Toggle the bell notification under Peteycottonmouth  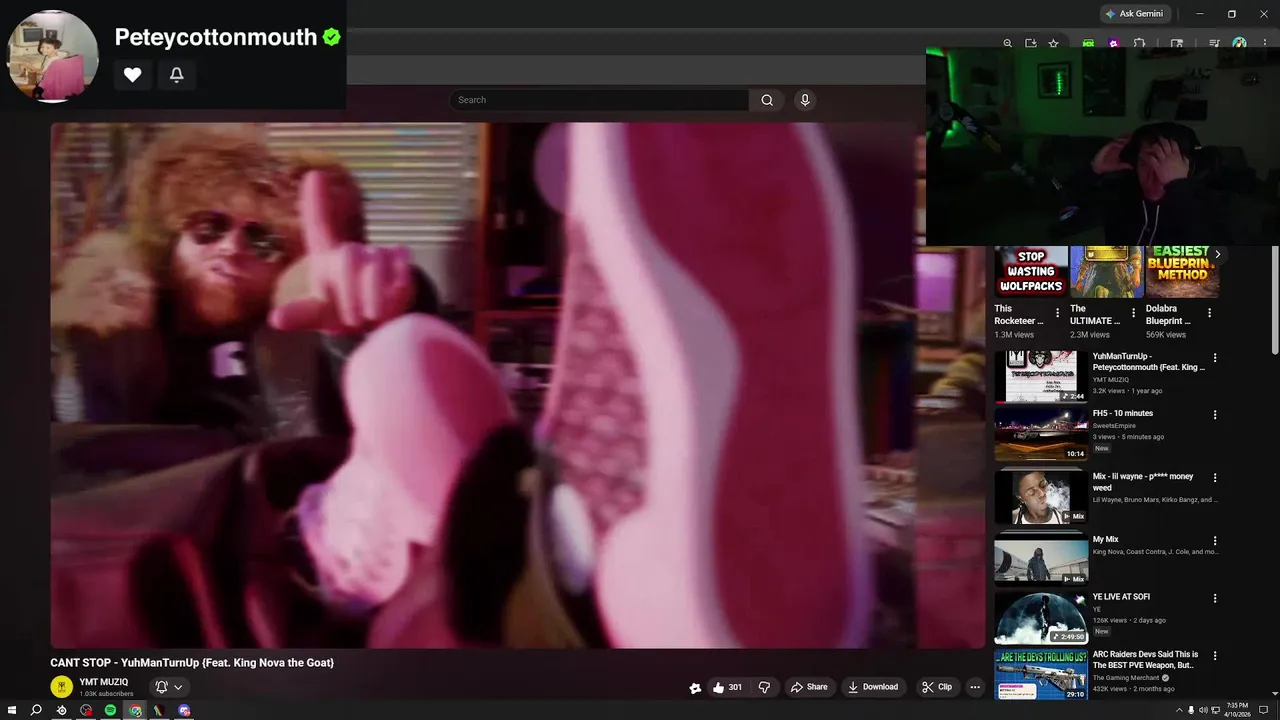tap(177, 74)
